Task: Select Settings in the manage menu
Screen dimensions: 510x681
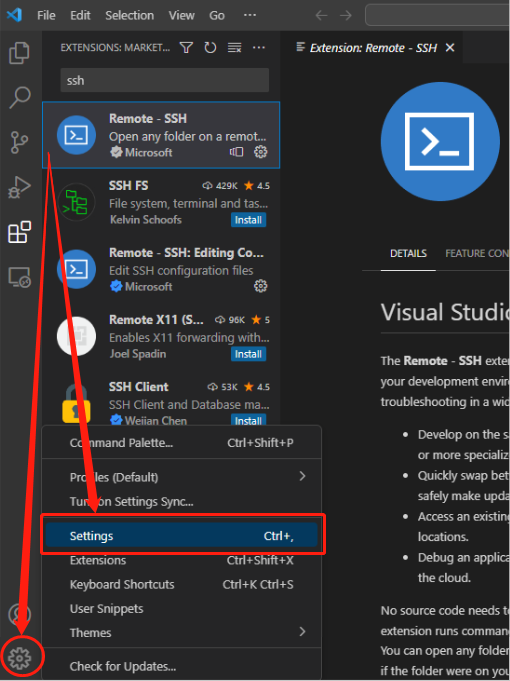Action: click(182, 535)
